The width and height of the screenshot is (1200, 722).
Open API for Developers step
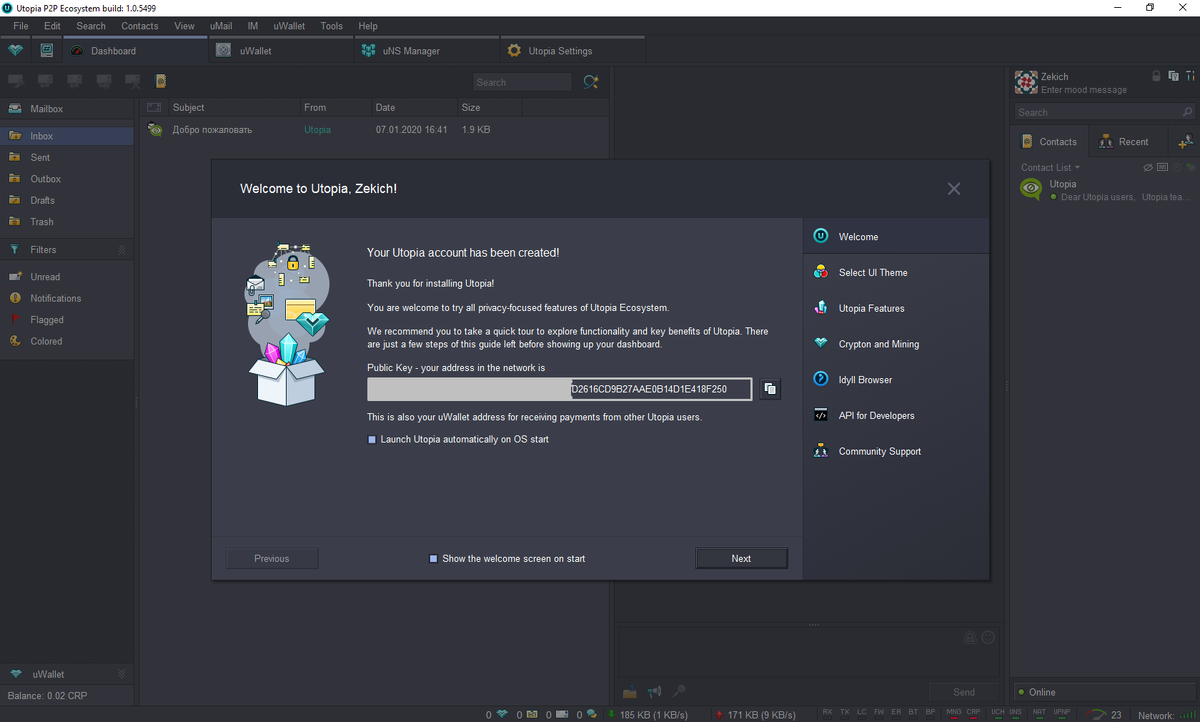pos(896,415)
